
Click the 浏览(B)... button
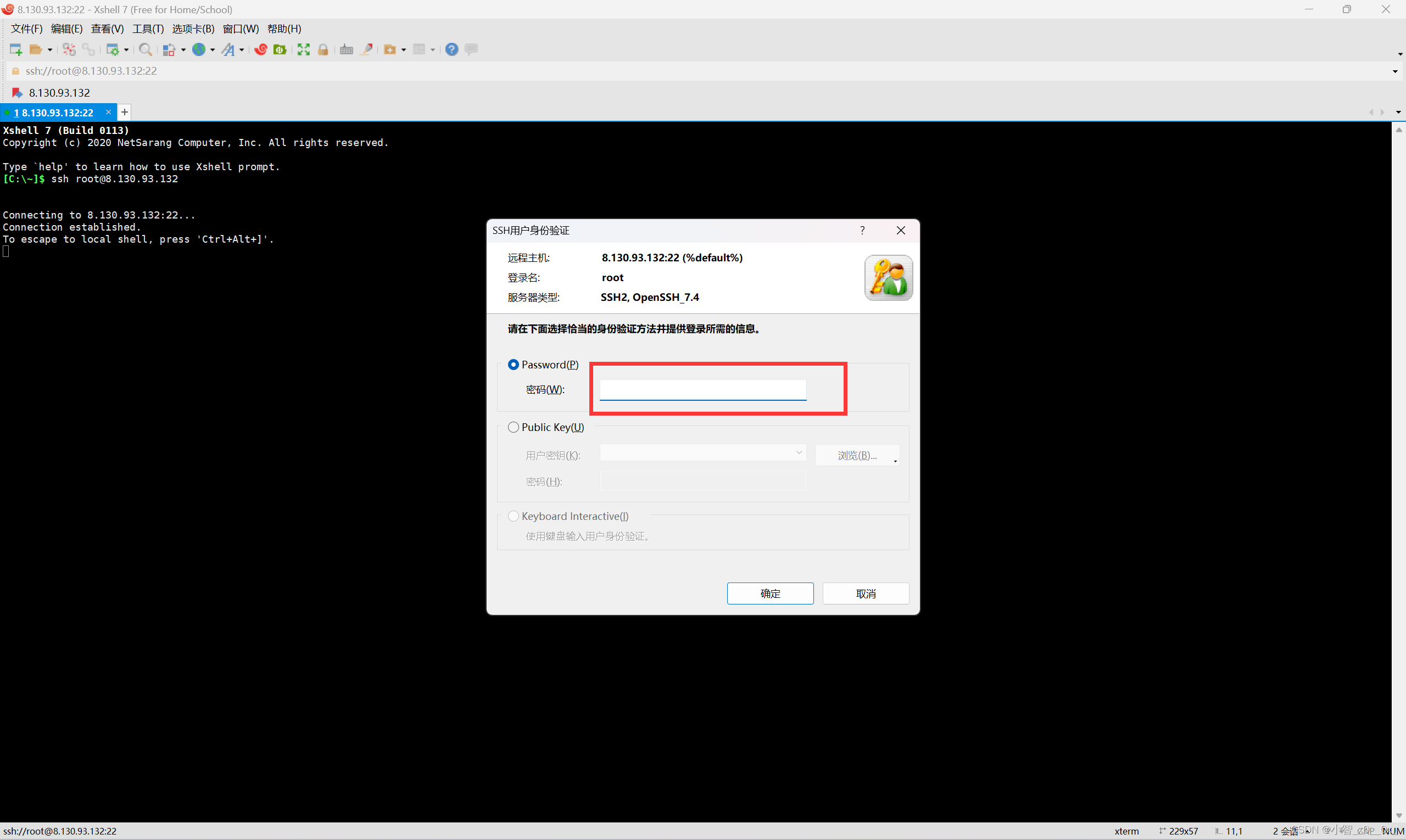tap(857, 455)
